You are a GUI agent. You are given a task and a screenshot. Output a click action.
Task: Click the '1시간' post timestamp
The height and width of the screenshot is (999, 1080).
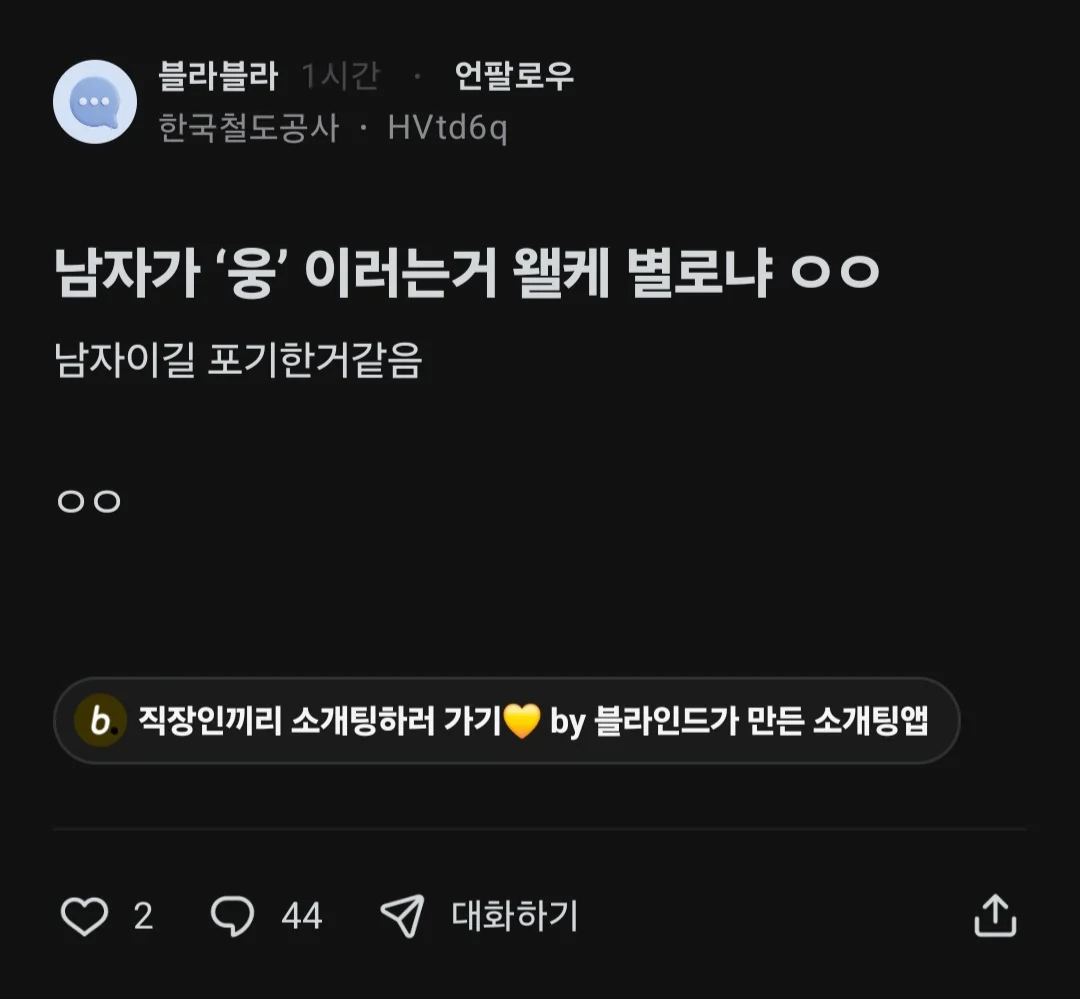(341, 76)
